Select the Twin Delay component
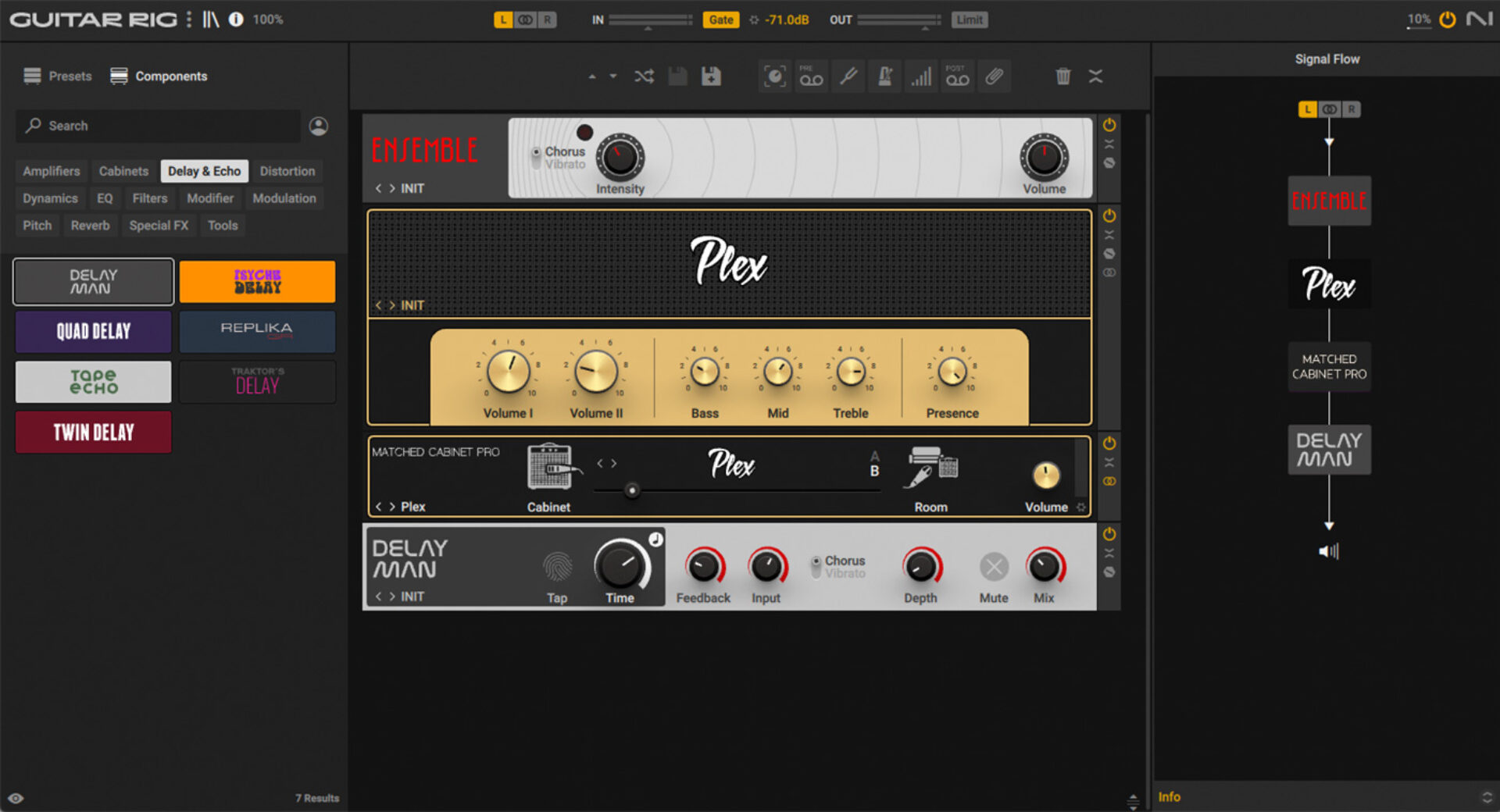This screenshot has width=1500, height=812. (x=92, y=432)
